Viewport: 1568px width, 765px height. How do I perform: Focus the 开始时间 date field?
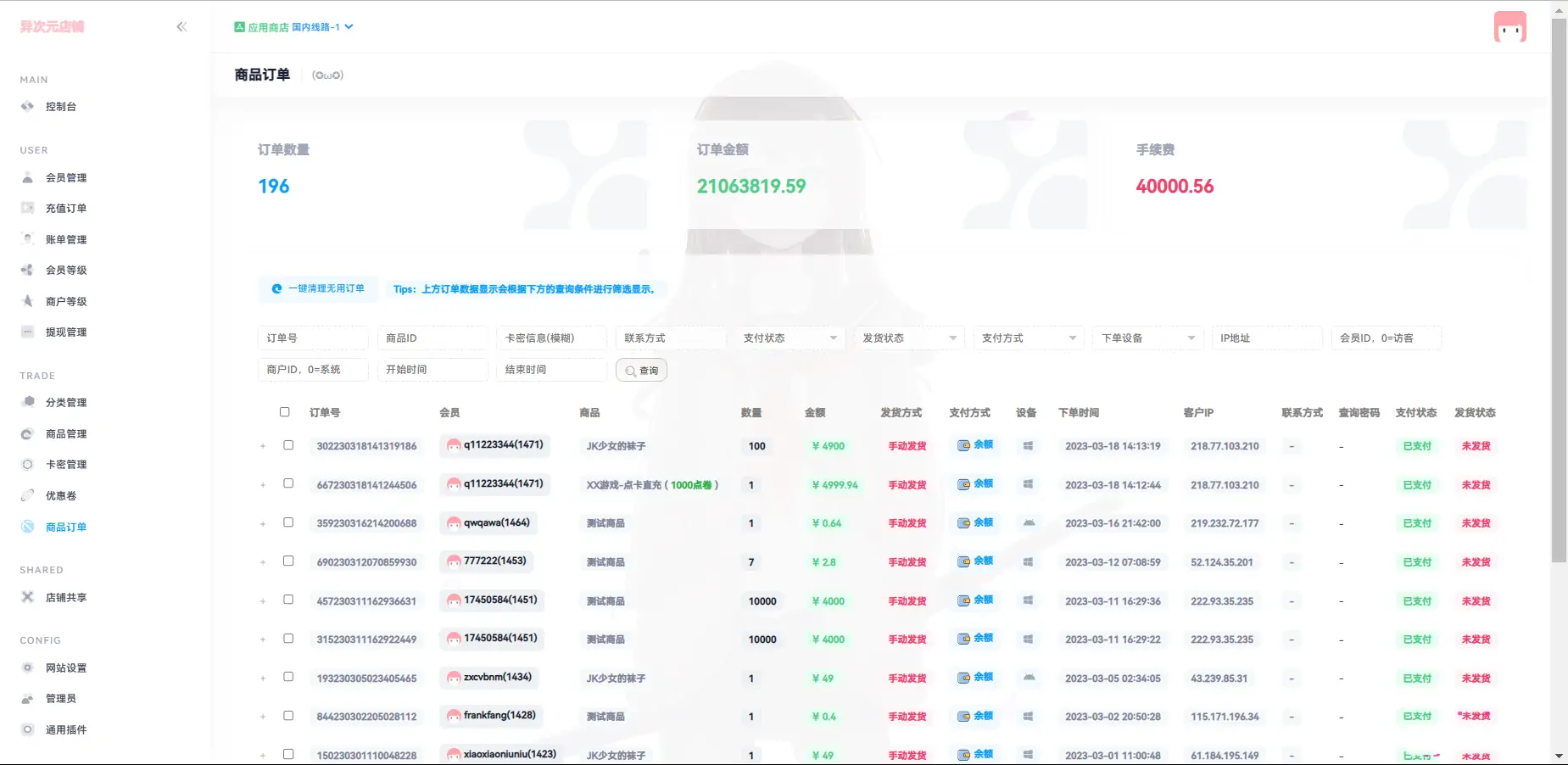coord(432,370)
